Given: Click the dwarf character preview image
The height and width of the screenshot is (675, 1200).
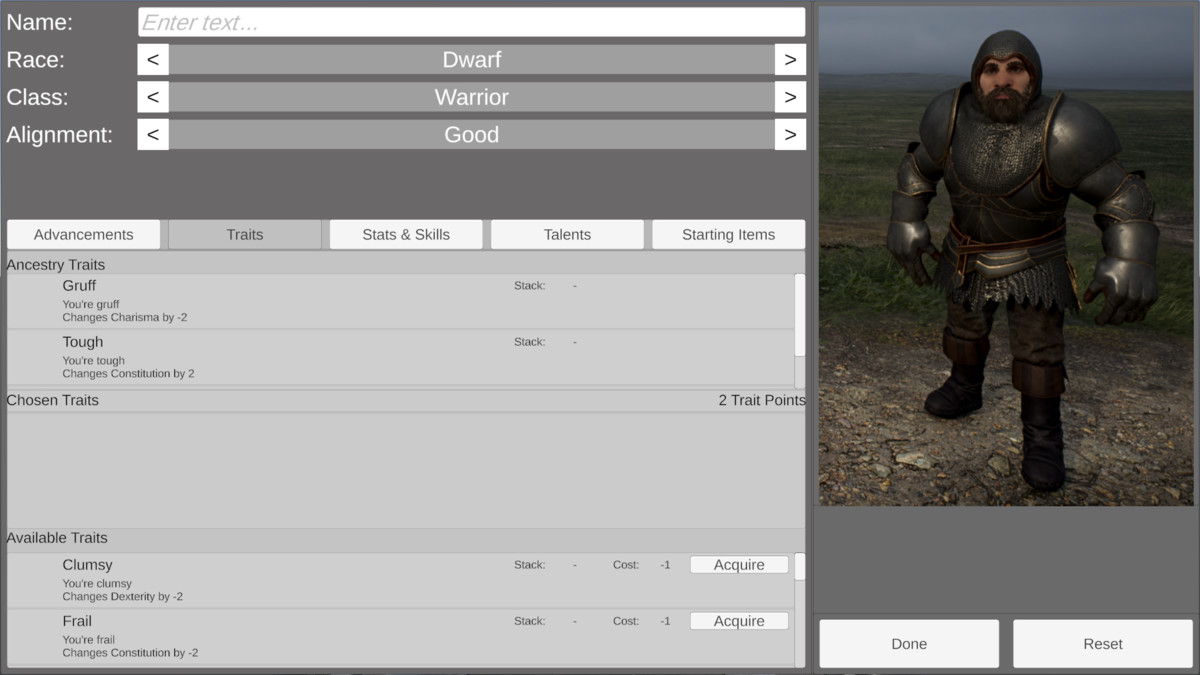Looking at the screenshot, I should click(x=1006, y=256).
